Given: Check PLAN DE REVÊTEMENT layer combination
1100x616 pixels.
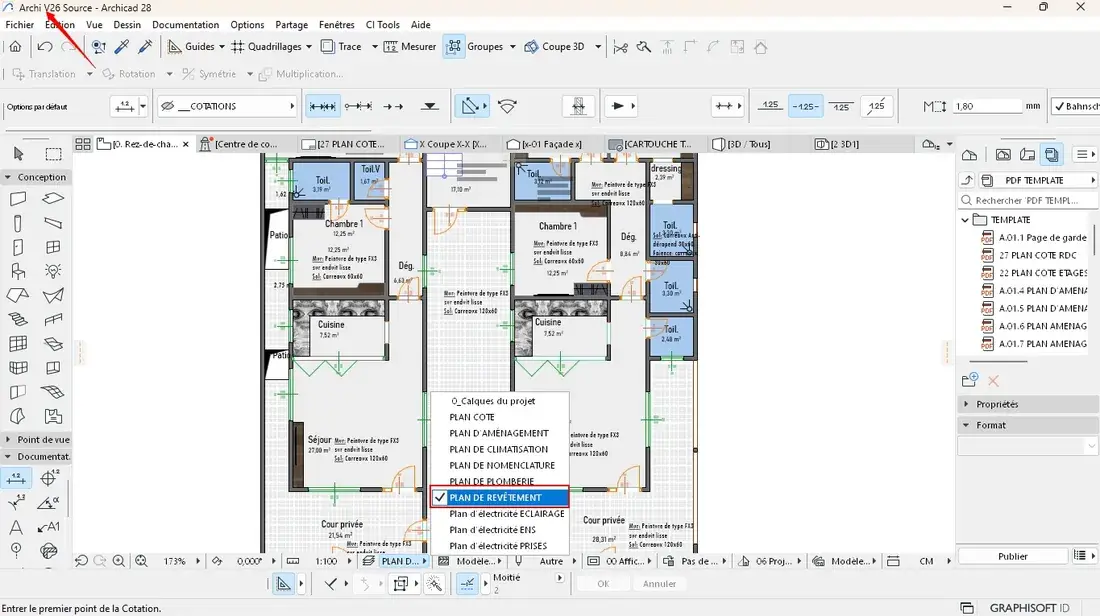Looking at the screenshot, I should pos(499,497).
